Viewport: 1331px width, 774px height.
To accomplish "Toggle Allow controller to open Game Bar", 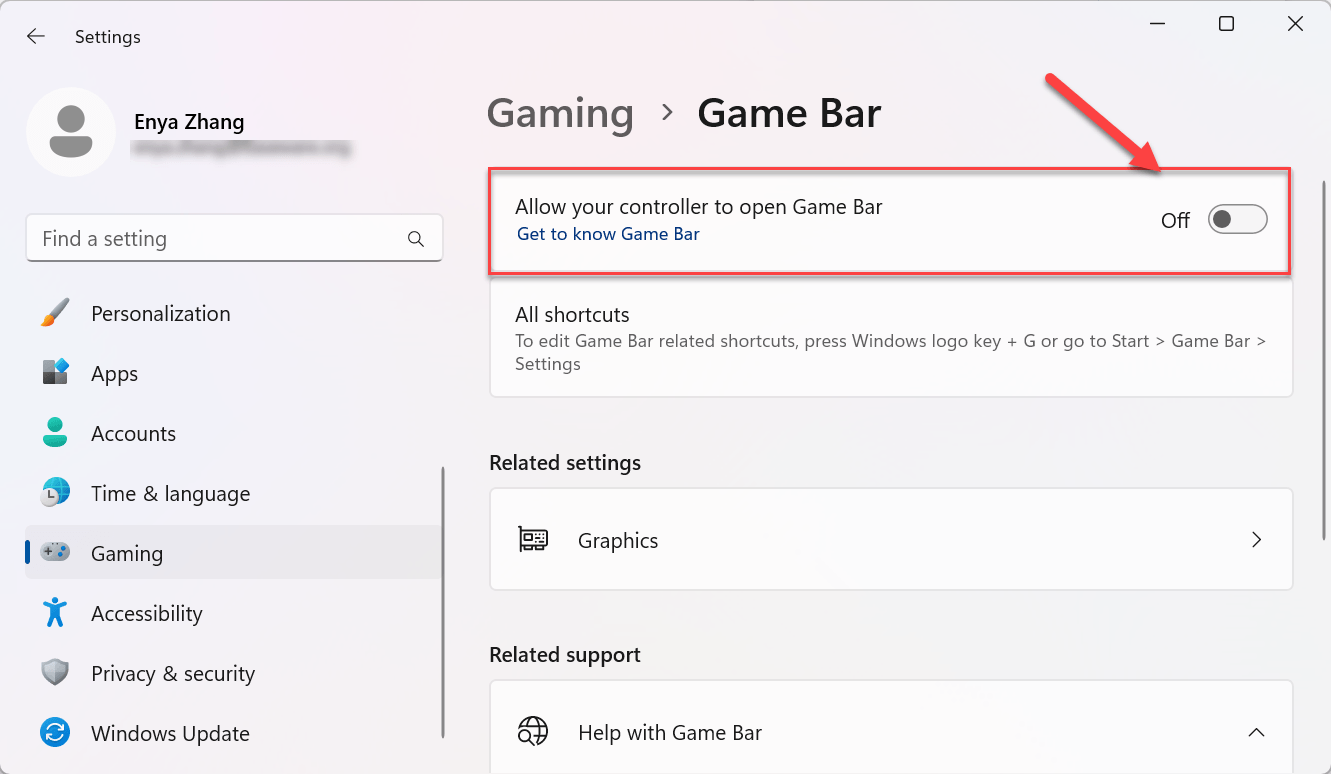I will (1237, 219).
